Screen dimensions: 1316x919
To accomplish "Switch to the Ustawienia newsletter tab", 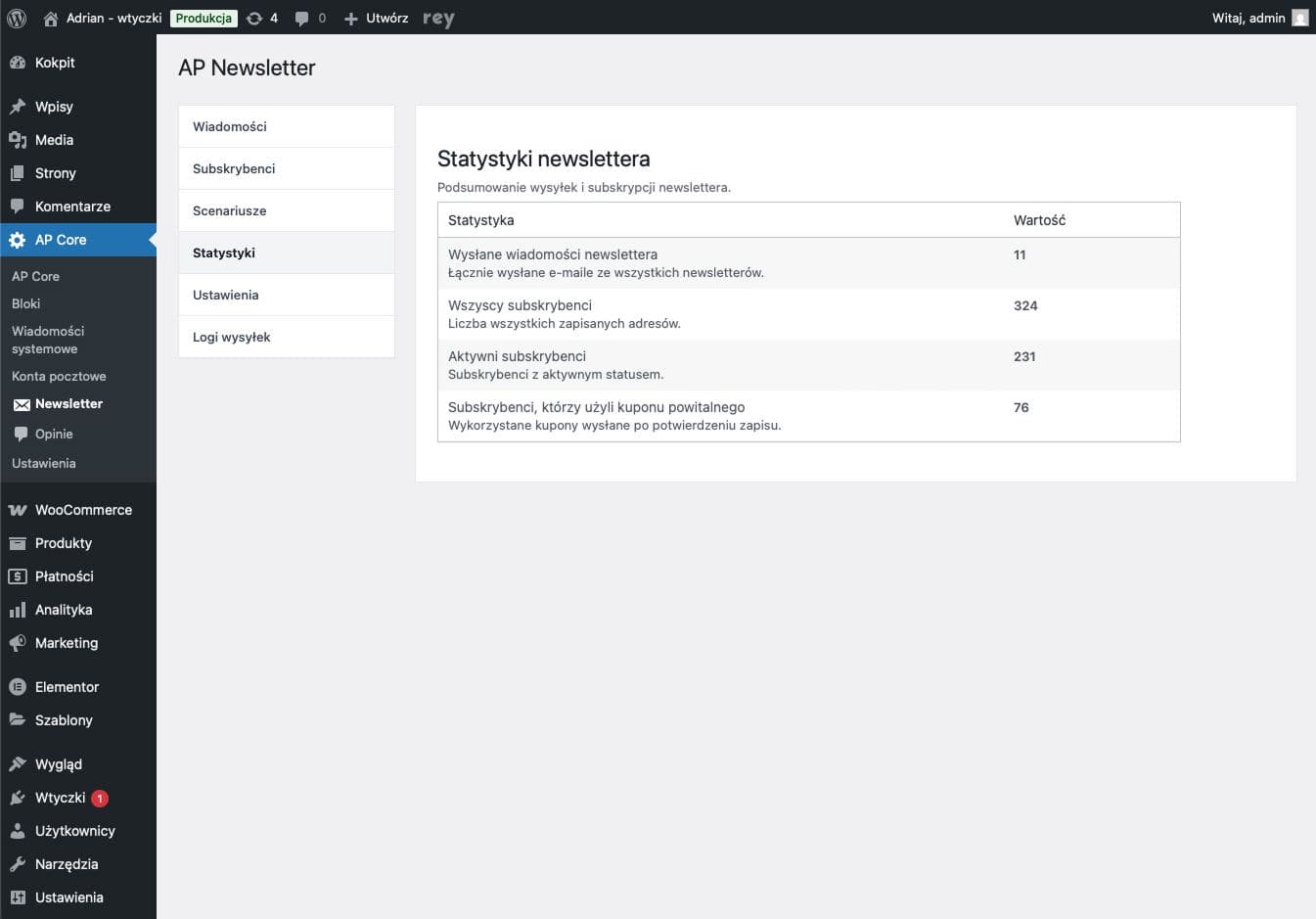I will pos(225,294).
